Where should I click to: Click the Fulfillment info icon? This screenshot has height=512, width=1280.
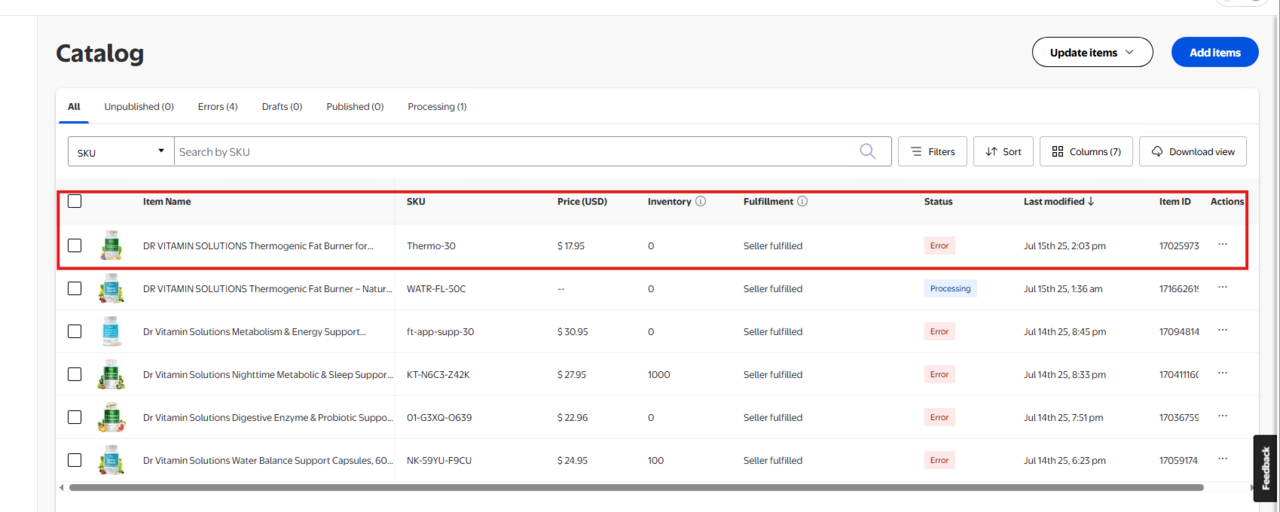click(802, 202)
